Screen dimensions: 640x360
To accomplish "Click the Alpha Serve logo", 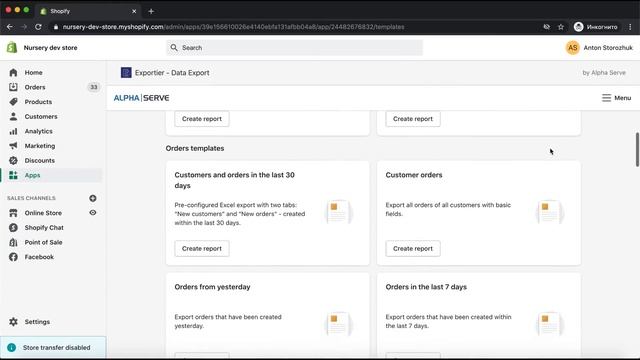I will [141, 98].
